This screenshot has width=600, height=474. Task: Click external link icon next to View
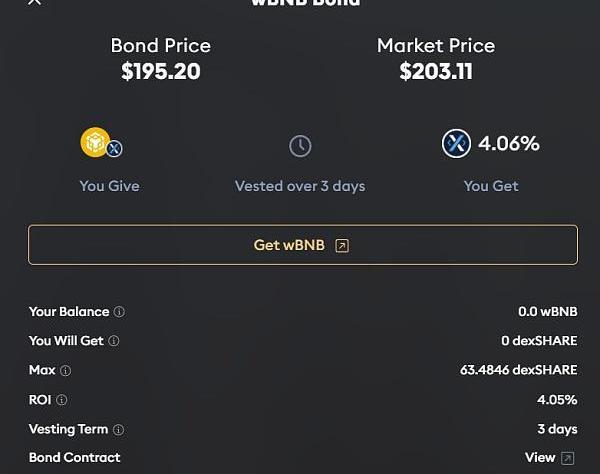(567, 458)
